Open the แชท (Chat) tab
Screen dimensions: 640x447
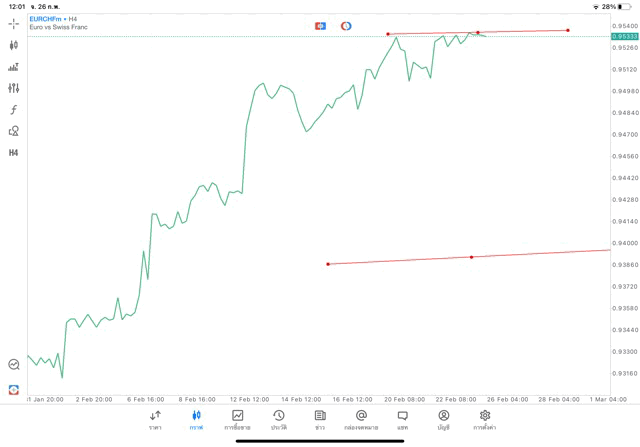pos(402,420)
